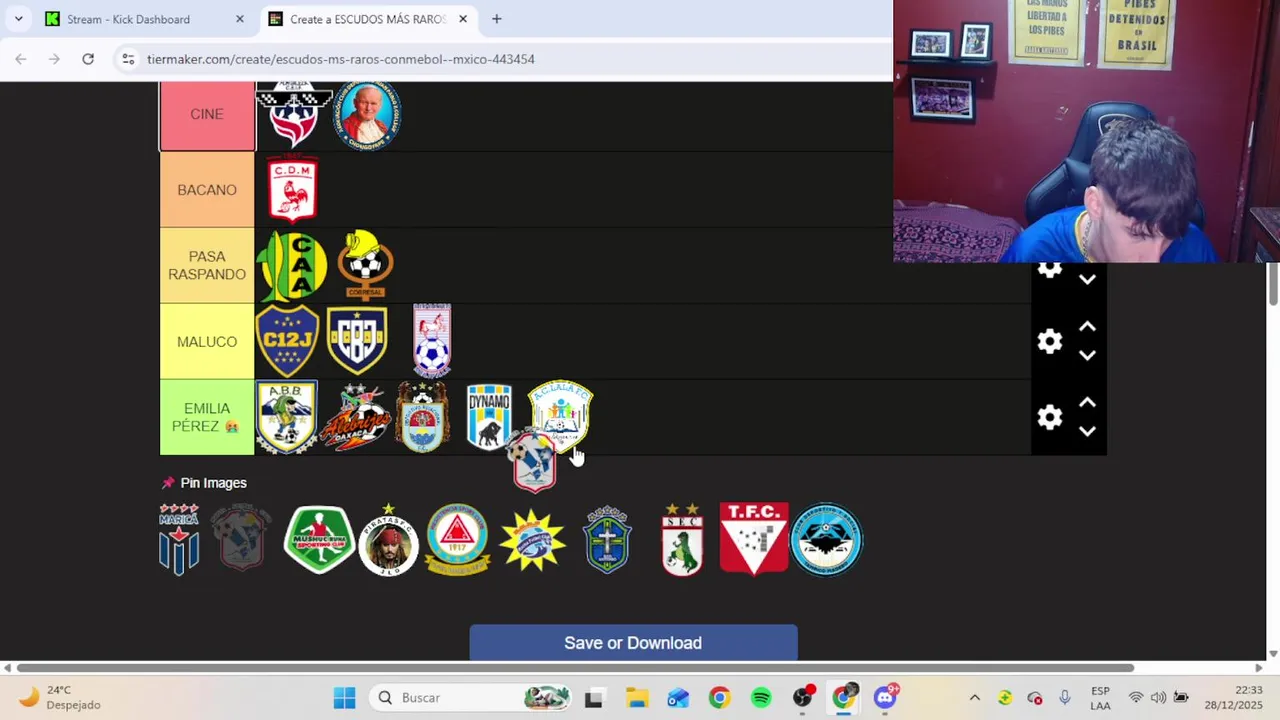This screenshot has width=1280, height=720.
Task: Close the ESCUDOS MÁS RAROS tiermaker tab
Action: 463,19
